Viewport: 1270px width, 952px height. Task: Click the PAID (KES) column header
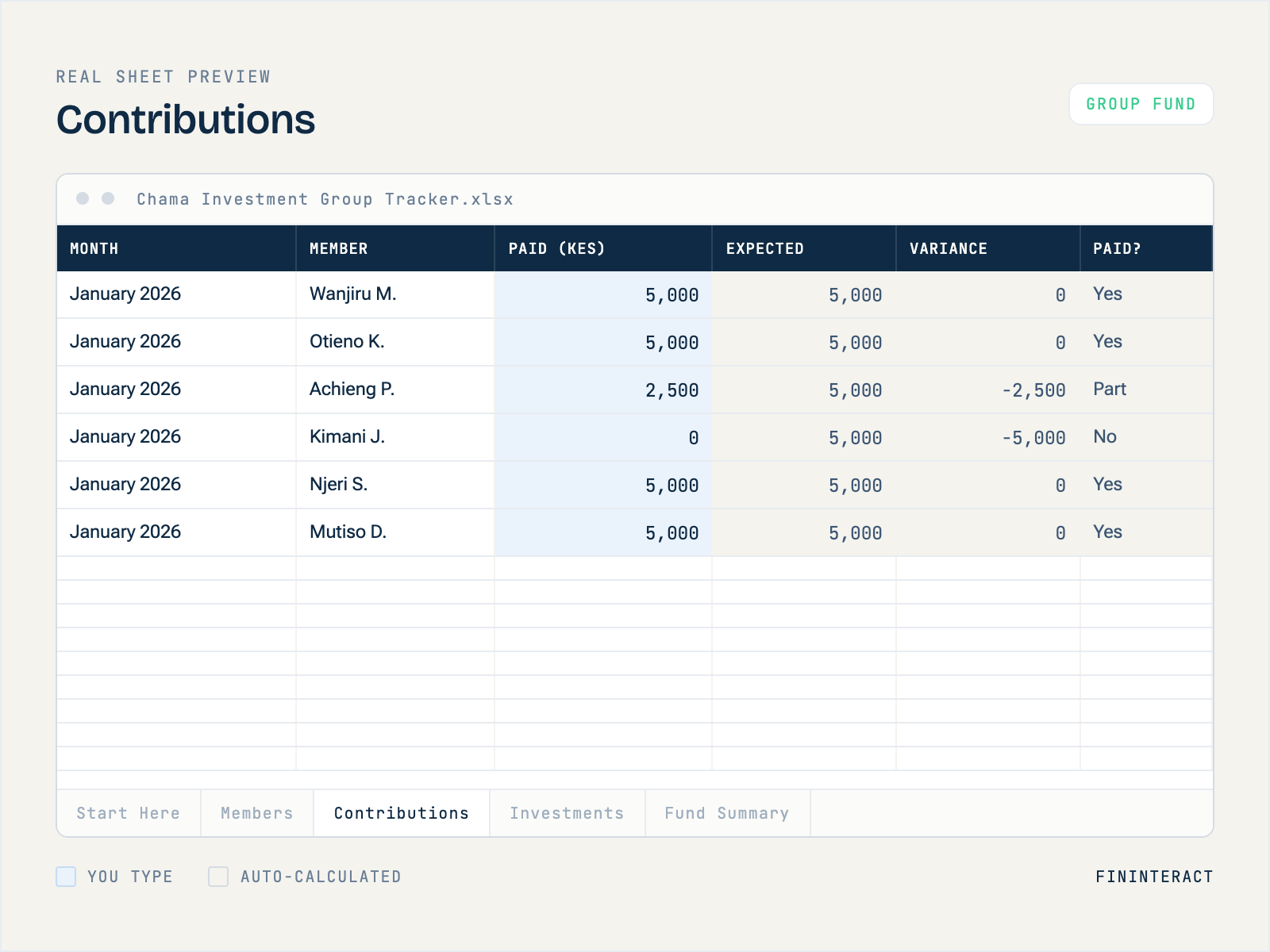[x=603, y=248]
